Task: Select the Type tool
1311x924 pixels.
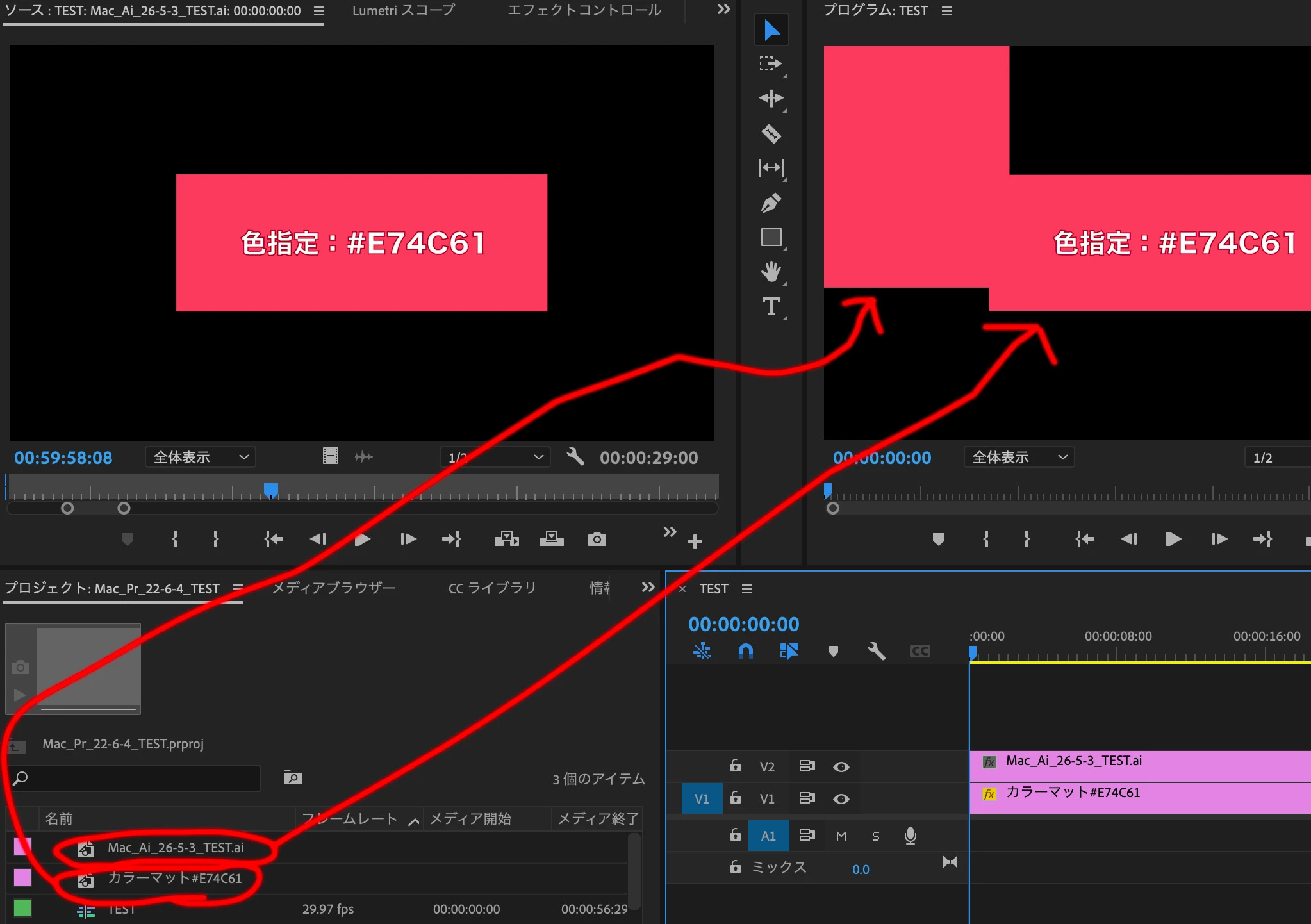Action: coord(771,307)
